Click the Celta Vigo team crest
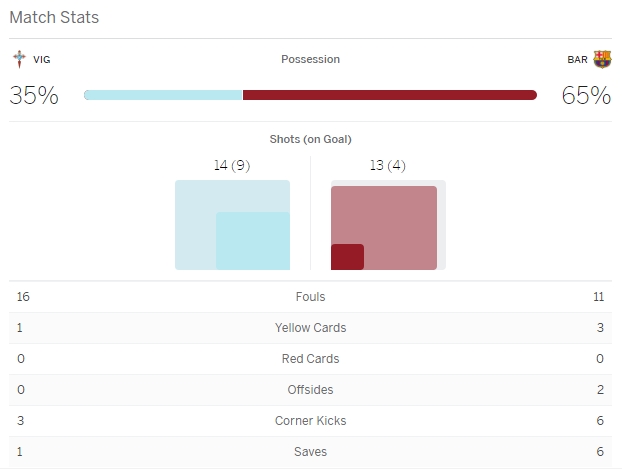 (19, 59)
